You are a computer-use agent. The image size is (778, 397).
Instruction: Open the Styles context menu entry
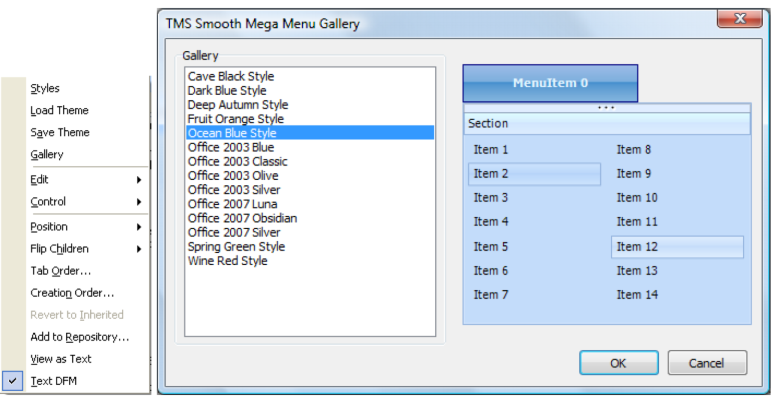45,88
